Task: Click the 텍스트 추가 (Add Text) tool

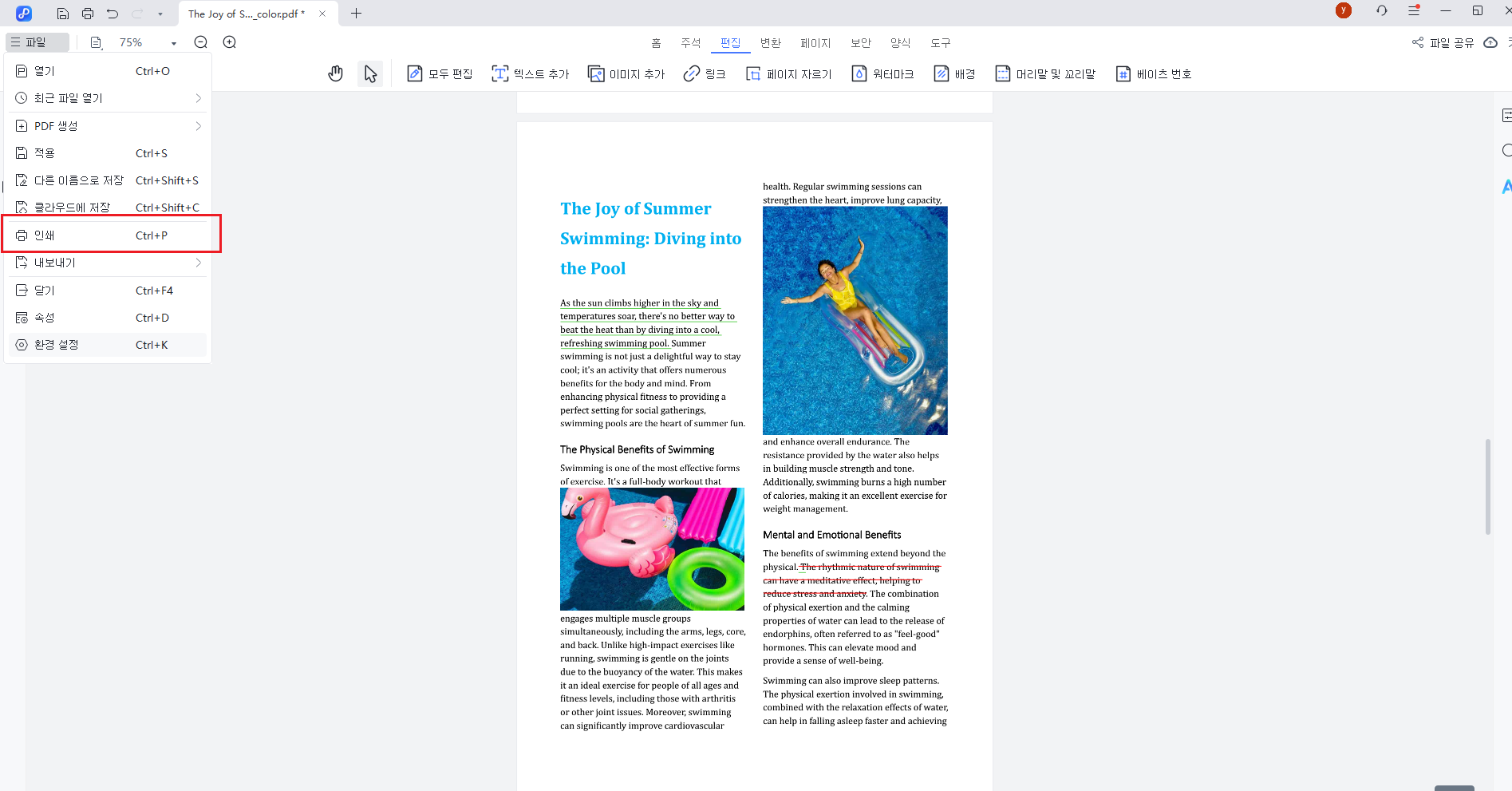Action: [530, 73]
